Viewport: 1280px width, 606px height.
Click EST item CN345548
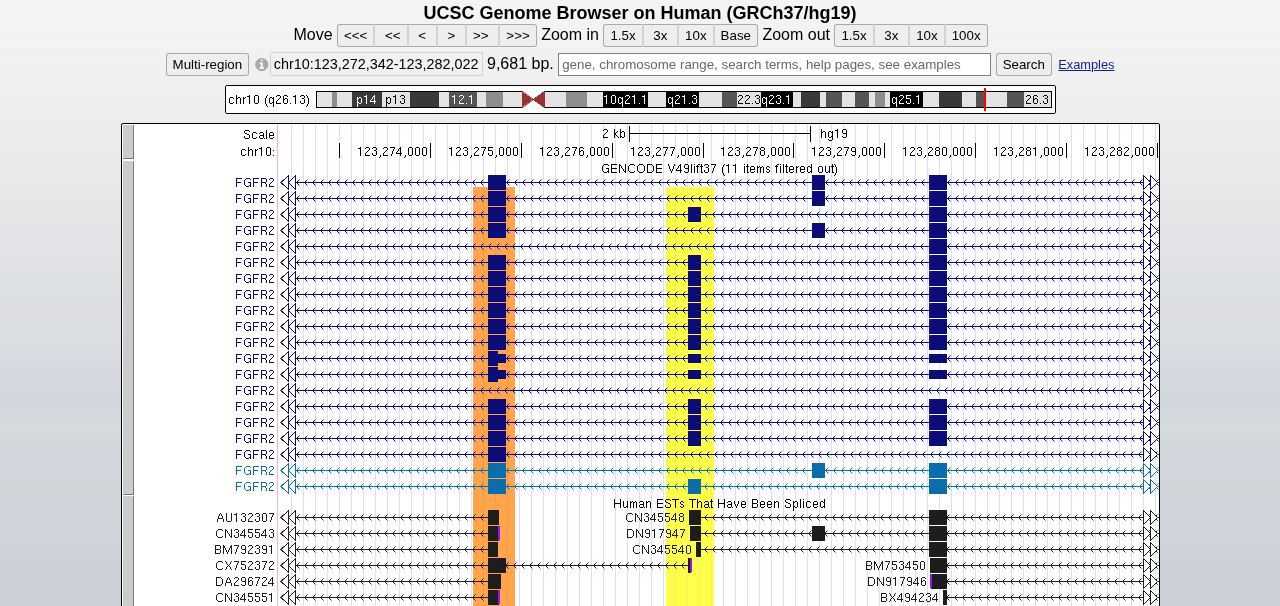point(655,518)
